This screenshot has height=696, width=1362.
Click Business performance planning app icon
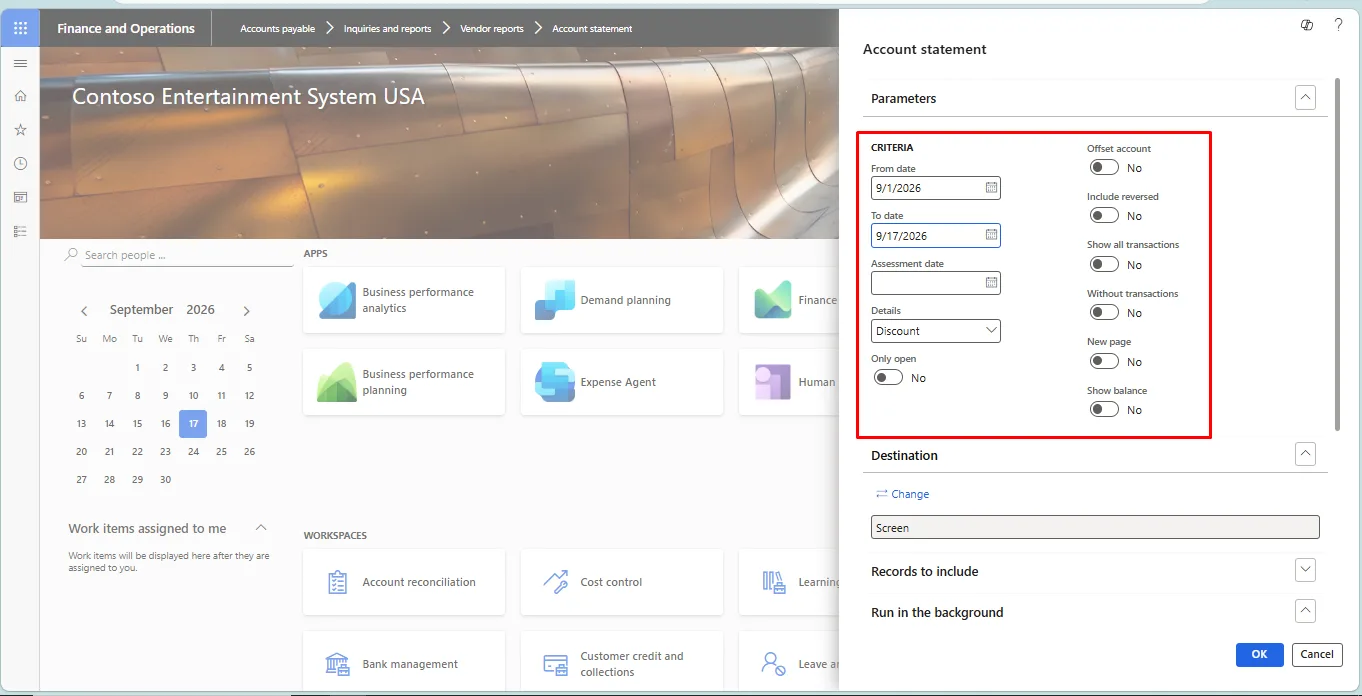[x=337, y=382]
